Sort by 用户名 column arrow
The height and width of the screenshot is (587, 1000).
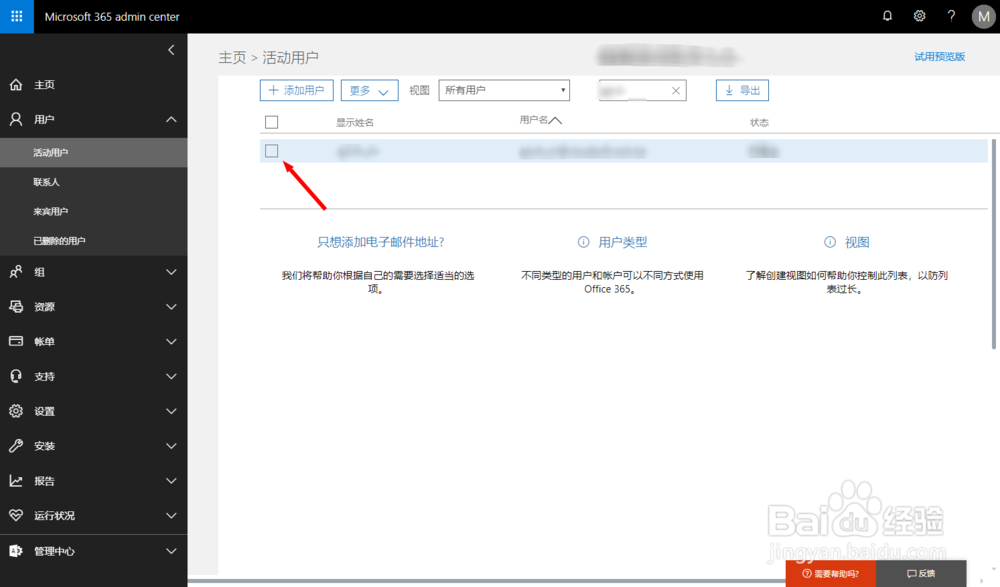[x=555, y=120]
